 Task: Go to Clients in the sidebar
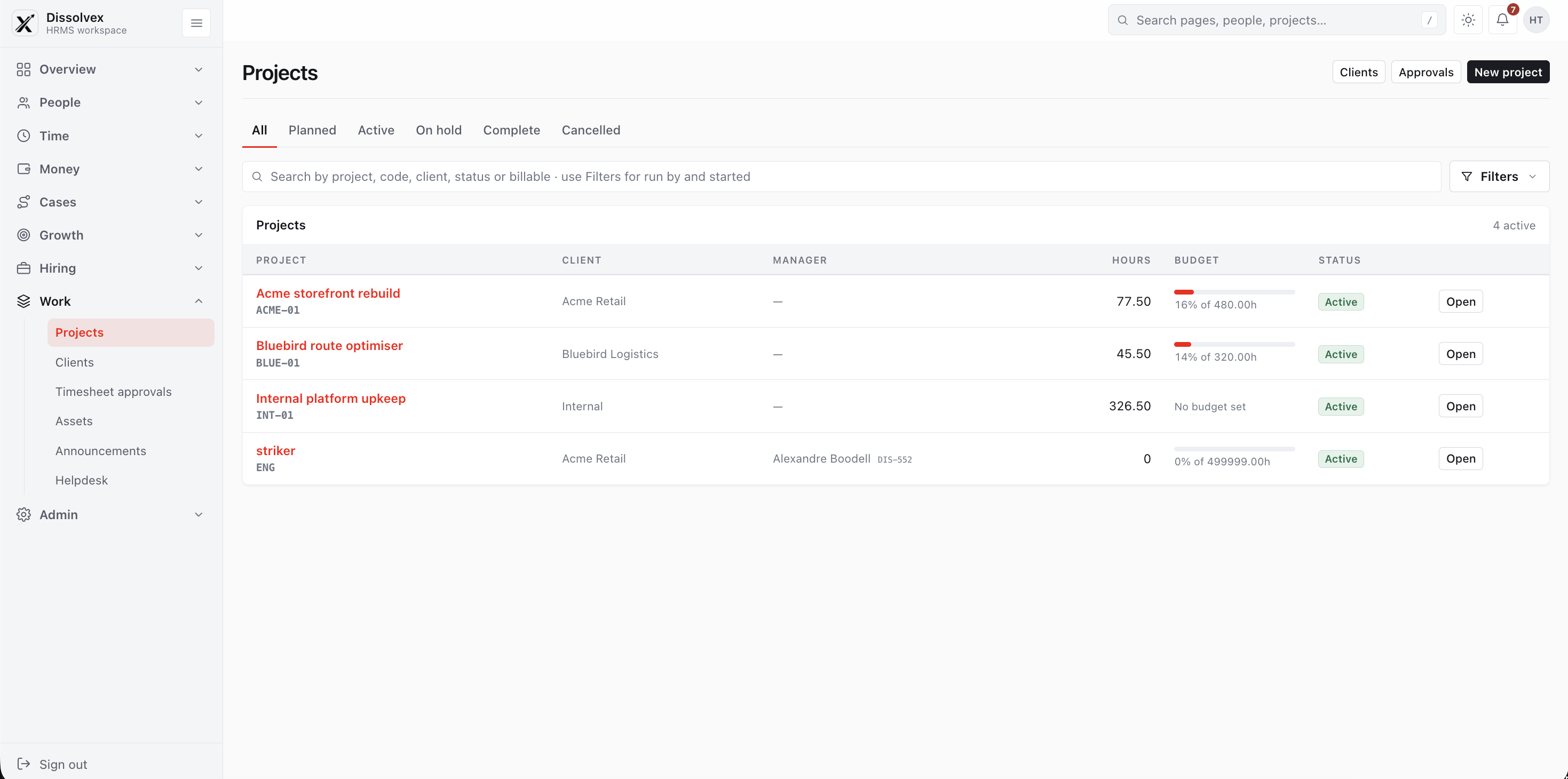(x=131, y=362)
